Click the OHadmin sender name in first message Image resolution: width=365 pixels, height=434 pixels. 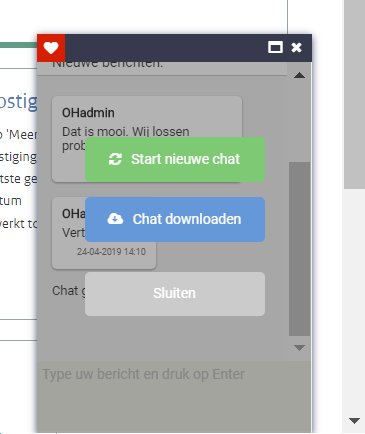[88, 113]
